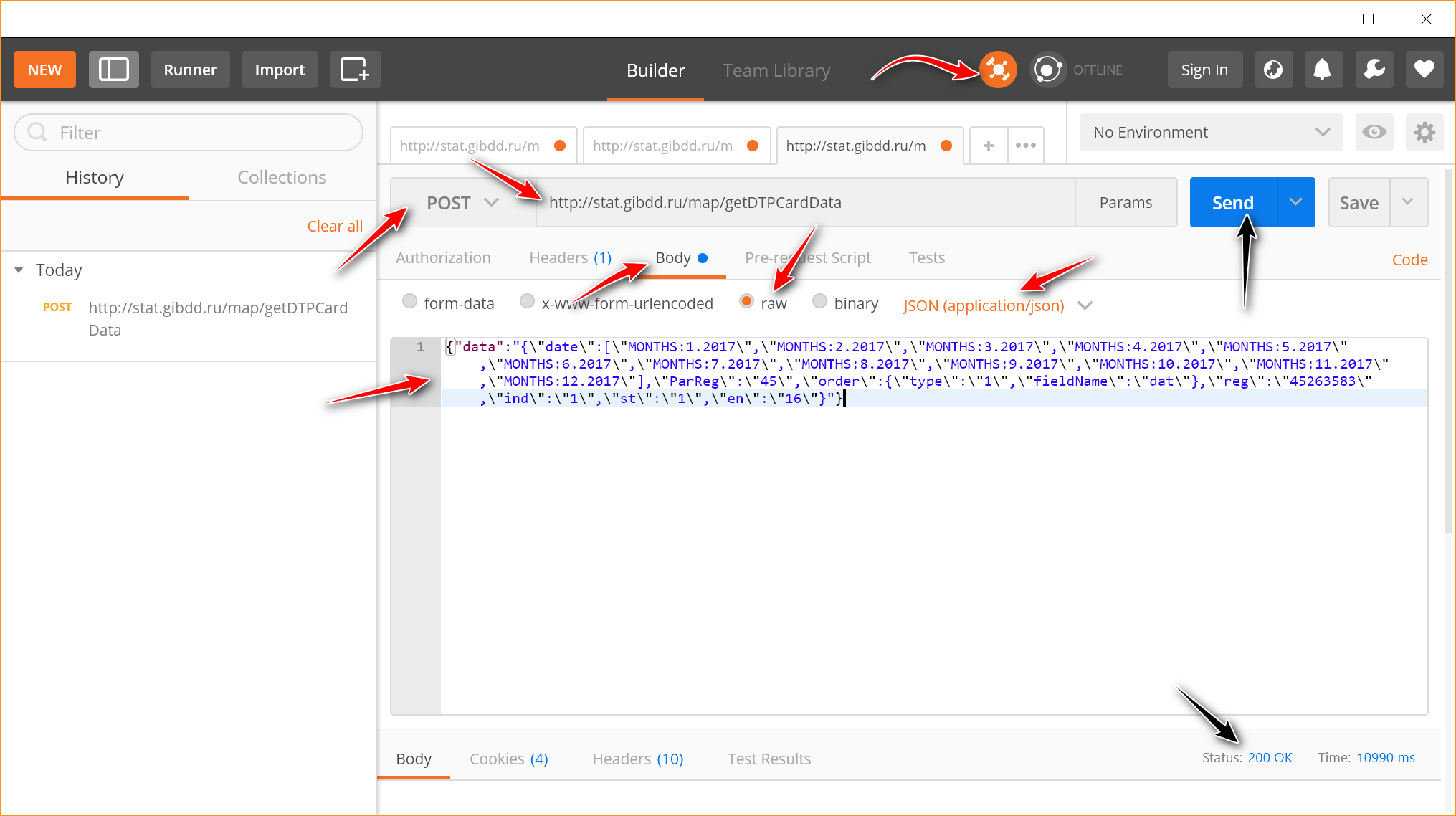1456x816 pixels.
Task: Open notifications bell icon
Action: (x=1323, y=70)
